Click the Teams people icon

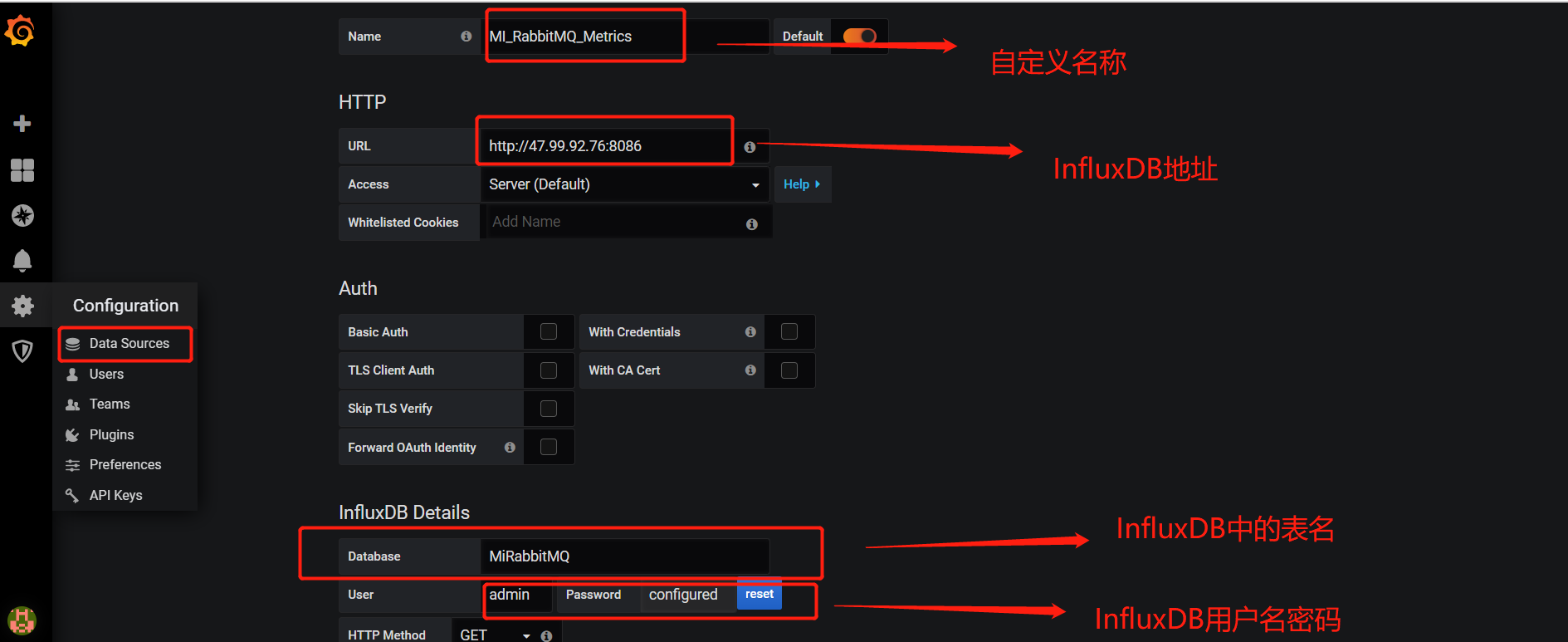point(73,404)
